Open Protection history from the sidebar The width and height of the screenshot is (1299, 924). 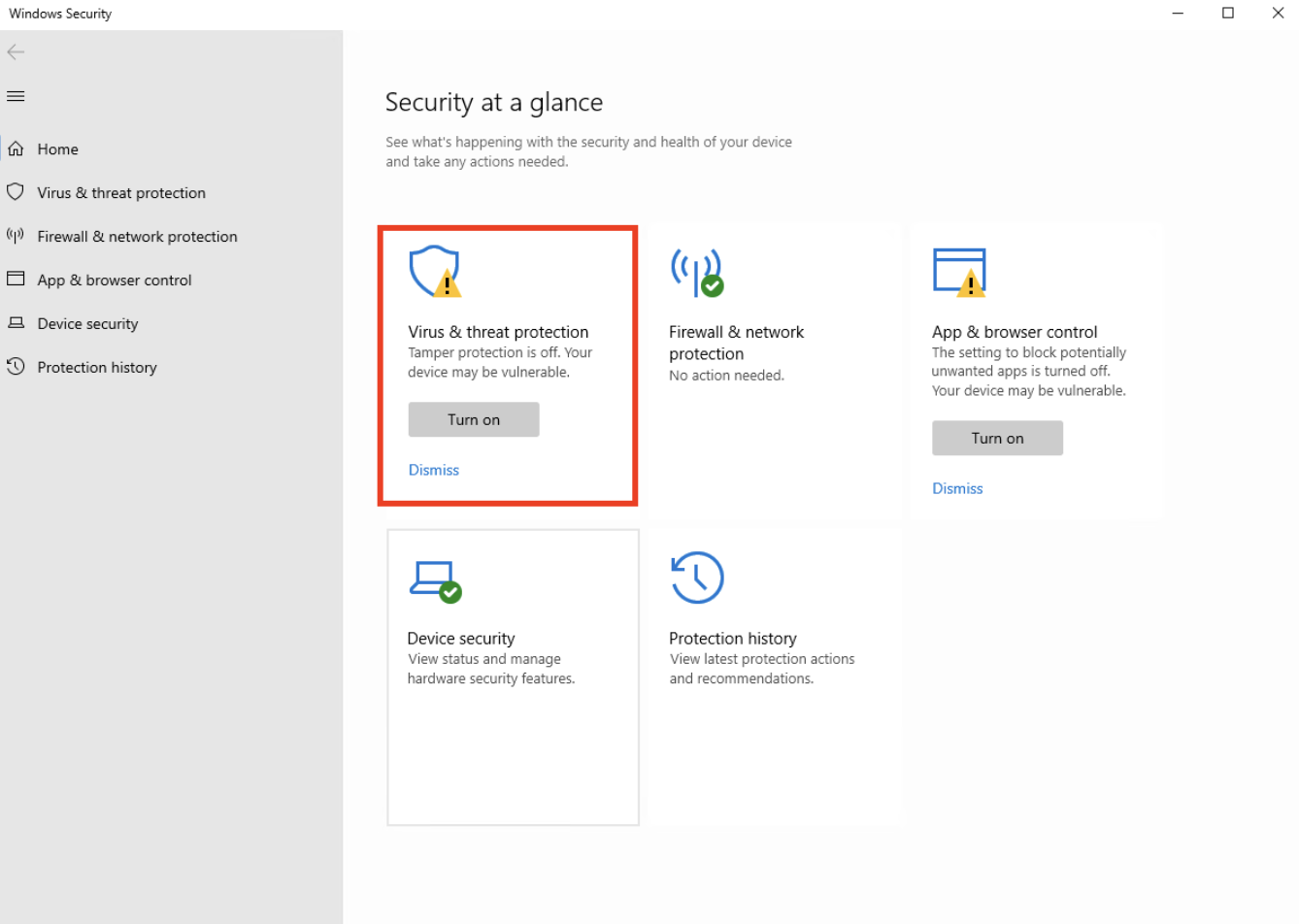(97, 368)
